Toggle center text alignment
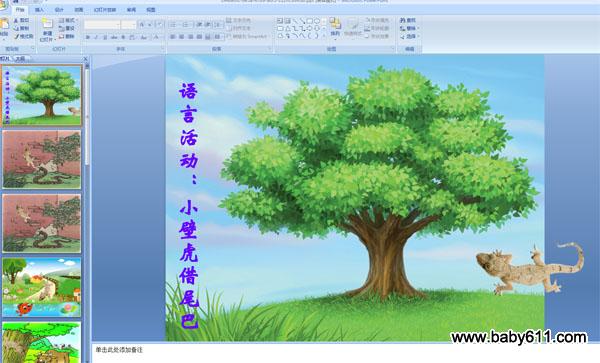This screenshot has width=600, height=363. [x=182, y=37]
